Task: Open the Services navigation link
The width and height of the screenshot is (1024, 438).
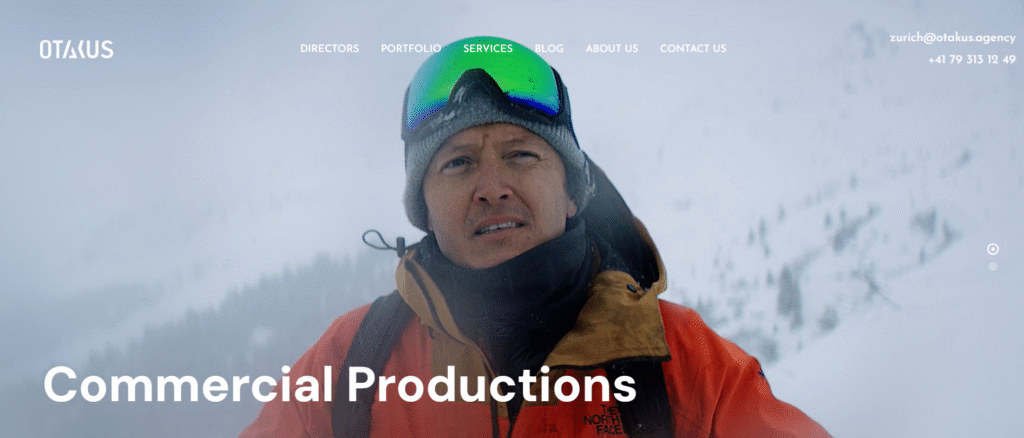Action: (x=488, y=48)
